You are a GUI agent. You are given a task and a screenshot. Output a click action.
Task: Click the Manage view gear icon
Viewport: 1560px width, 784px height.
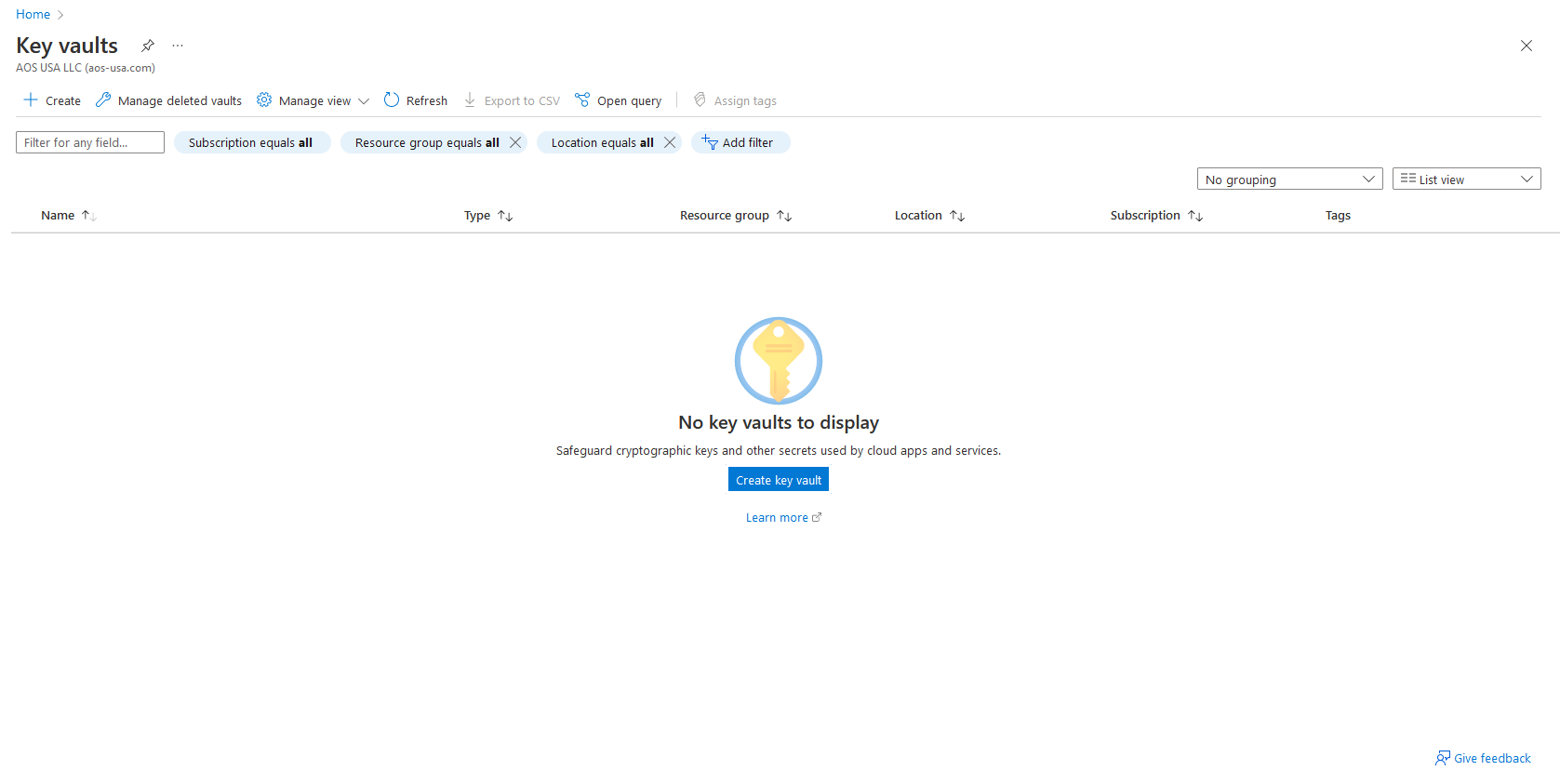[x=264, y=100]
